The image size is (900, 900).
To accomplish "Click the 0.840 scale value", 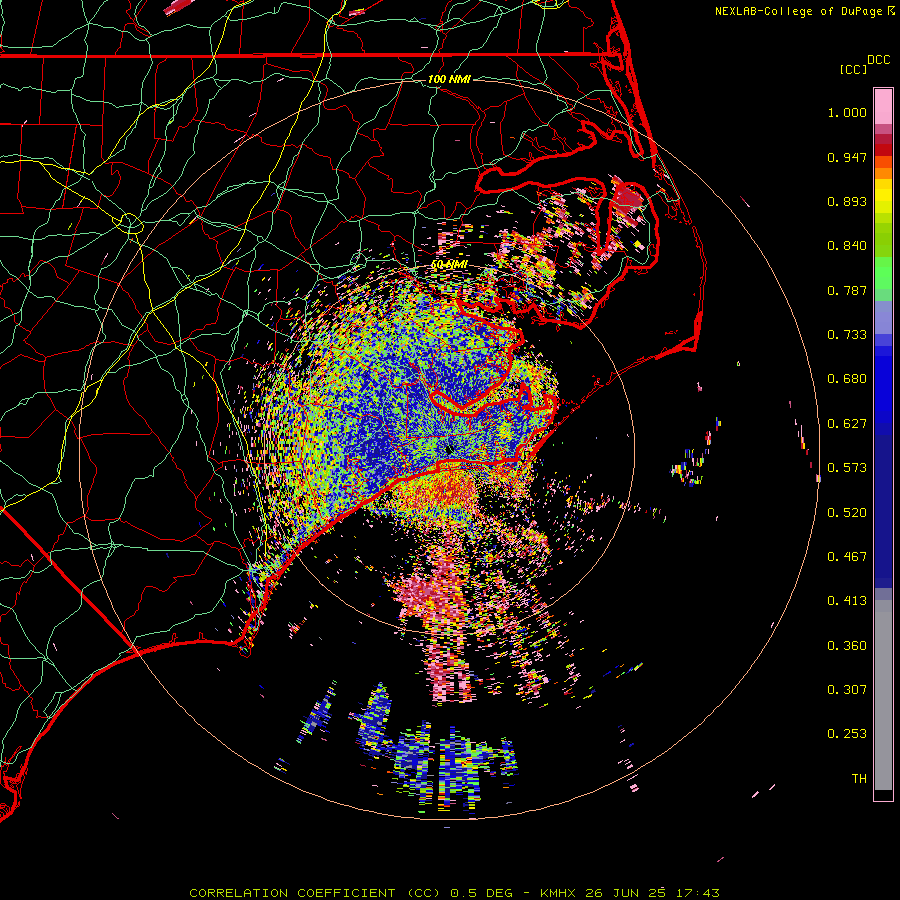I will point(847,246).
